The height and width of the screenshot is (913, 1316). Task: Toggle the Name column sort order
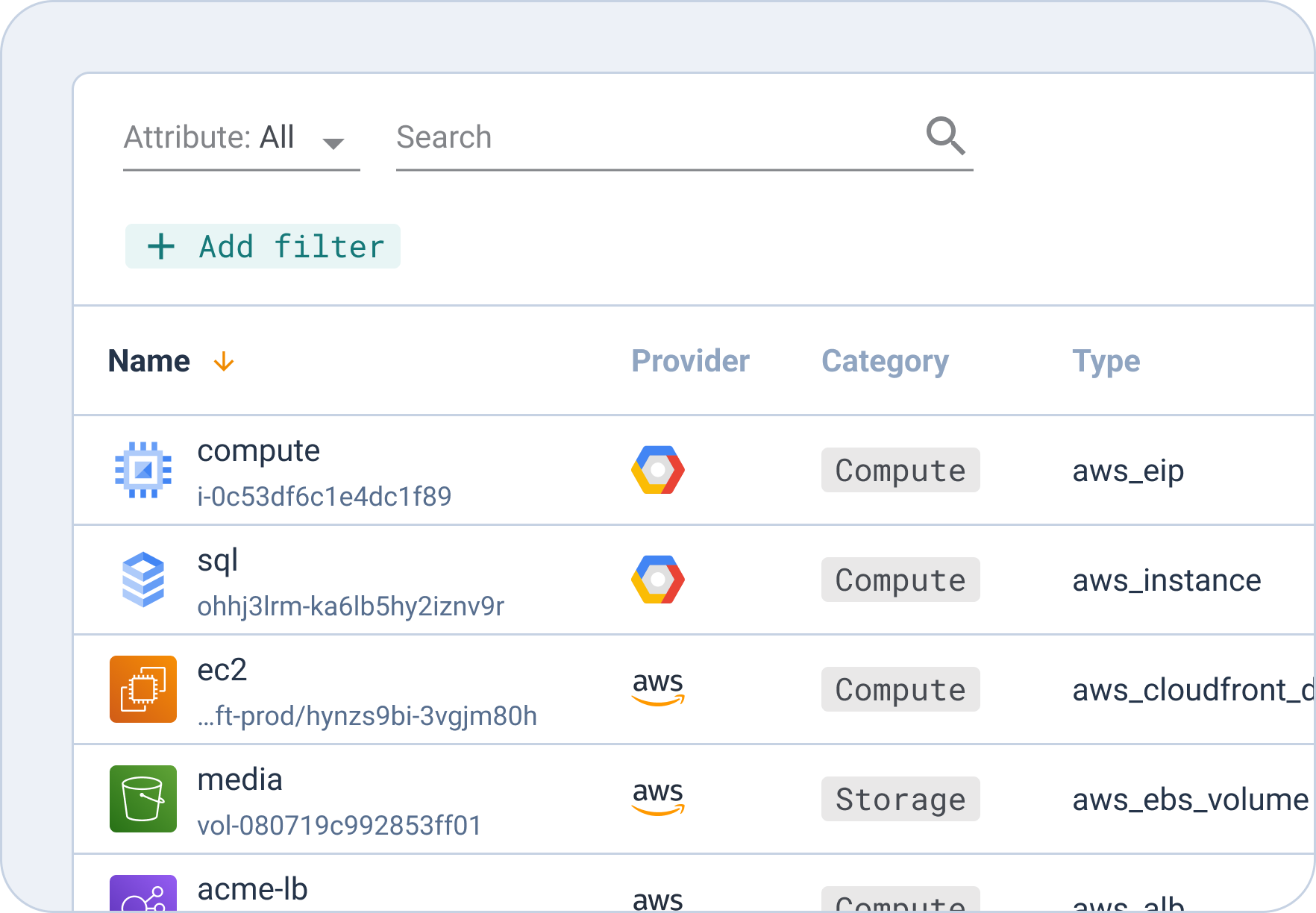coord(223,361)
